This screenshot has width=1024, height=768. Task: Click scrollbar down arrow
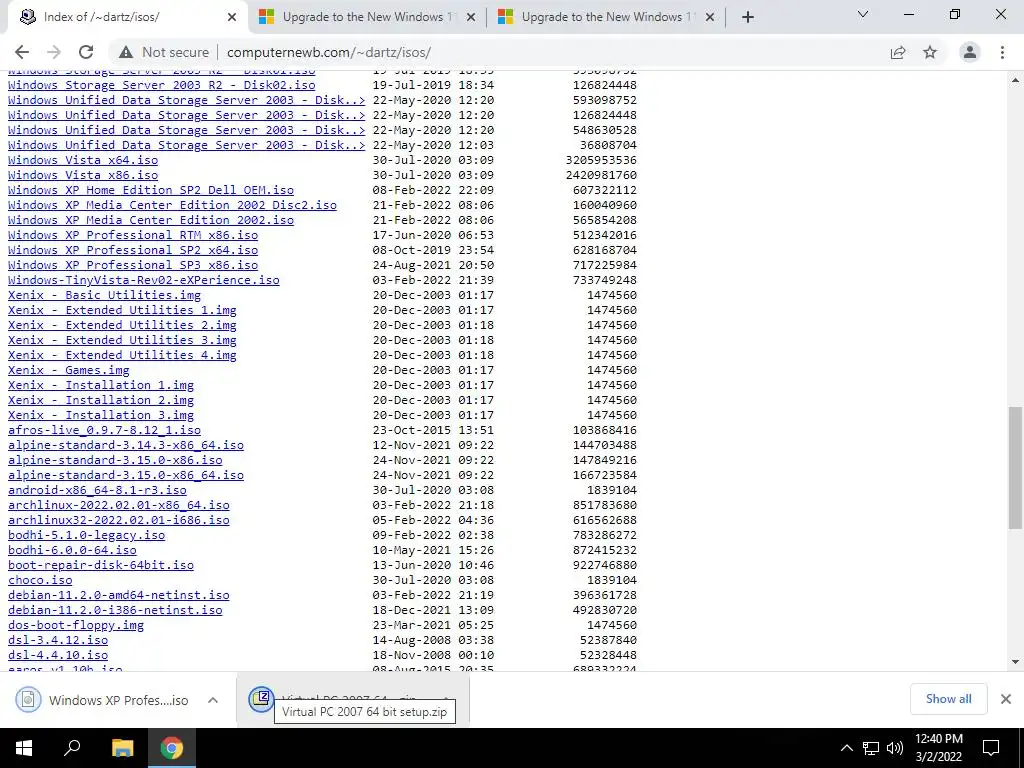click(x=1015, y=662)
